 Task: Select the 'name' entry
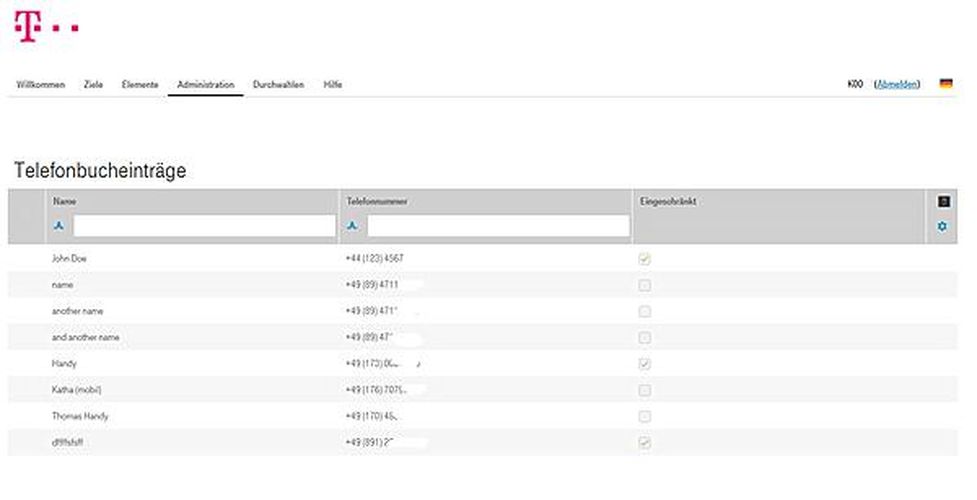(x=62, y=284)
